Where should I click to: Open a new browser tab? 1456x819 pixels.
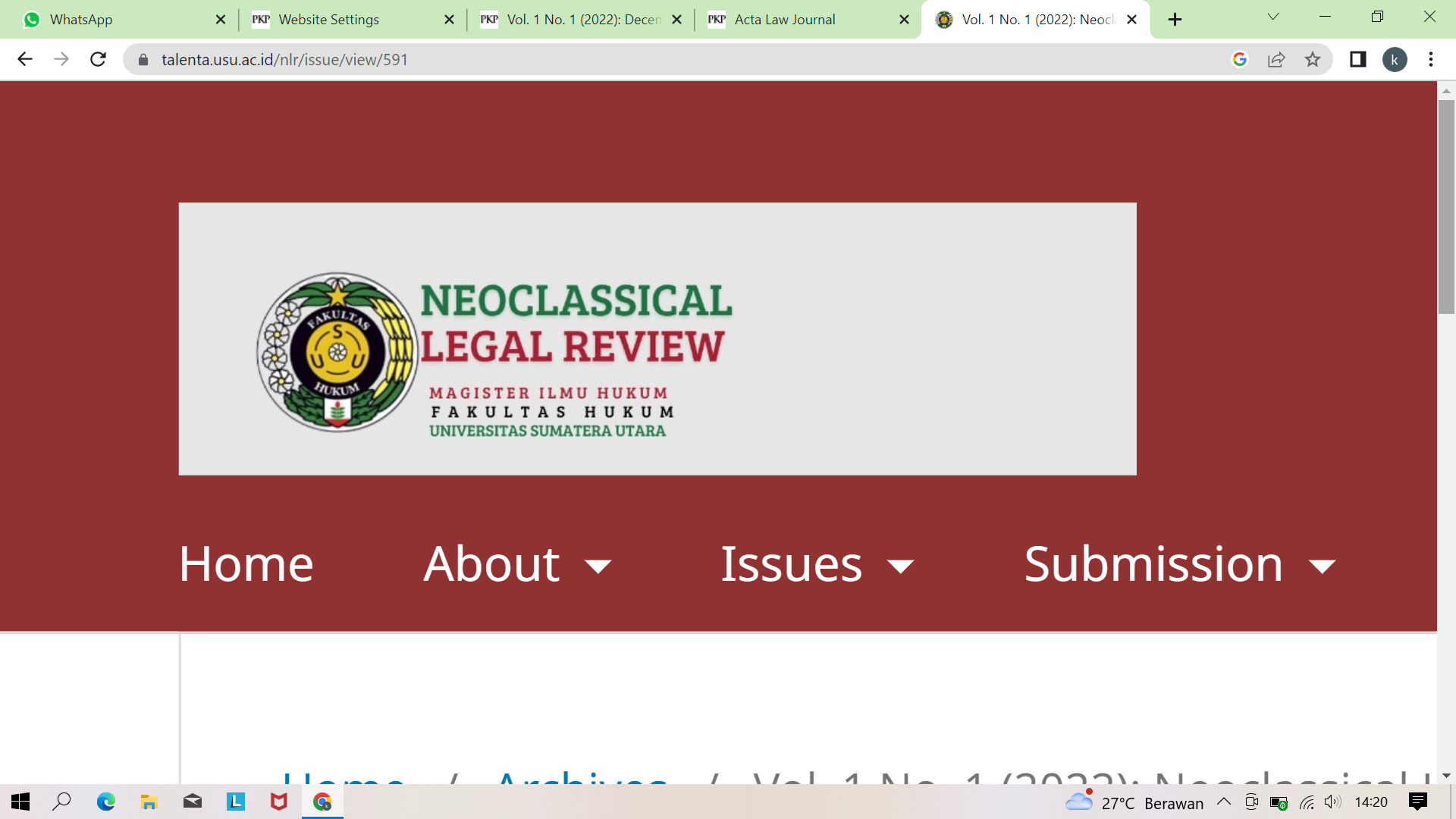[1175, 20]
